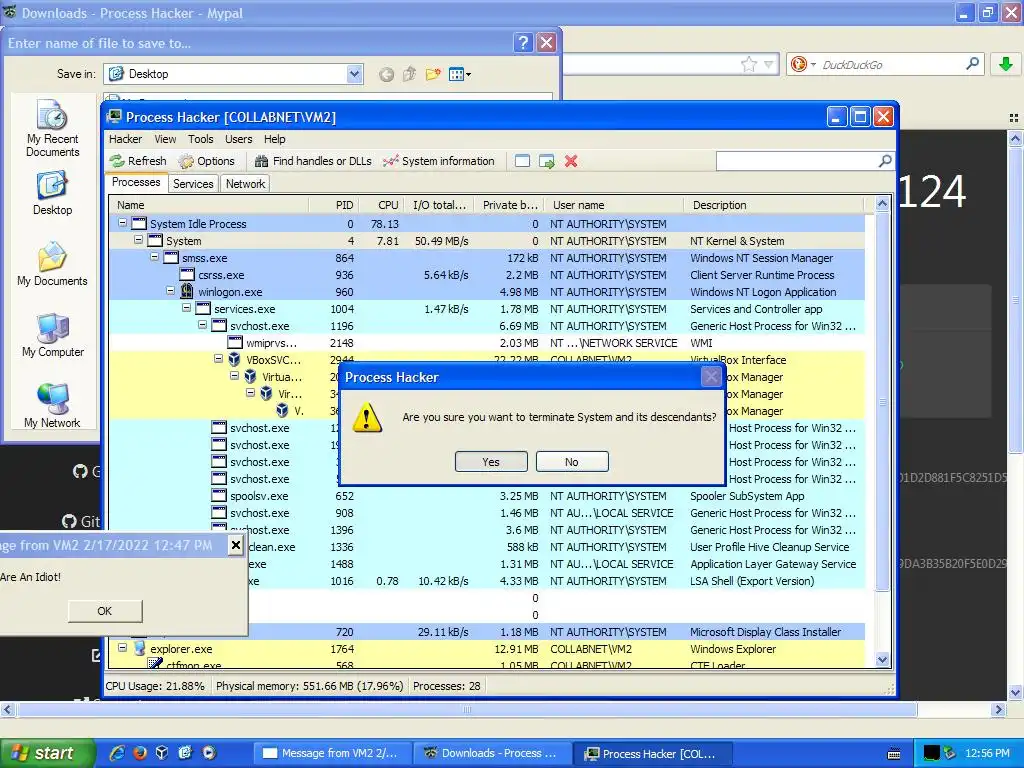This screenshot has width=1024, height=768.
Task: Select Desktop shortcut in save dialog sidebar
Action: pos(52,193)
